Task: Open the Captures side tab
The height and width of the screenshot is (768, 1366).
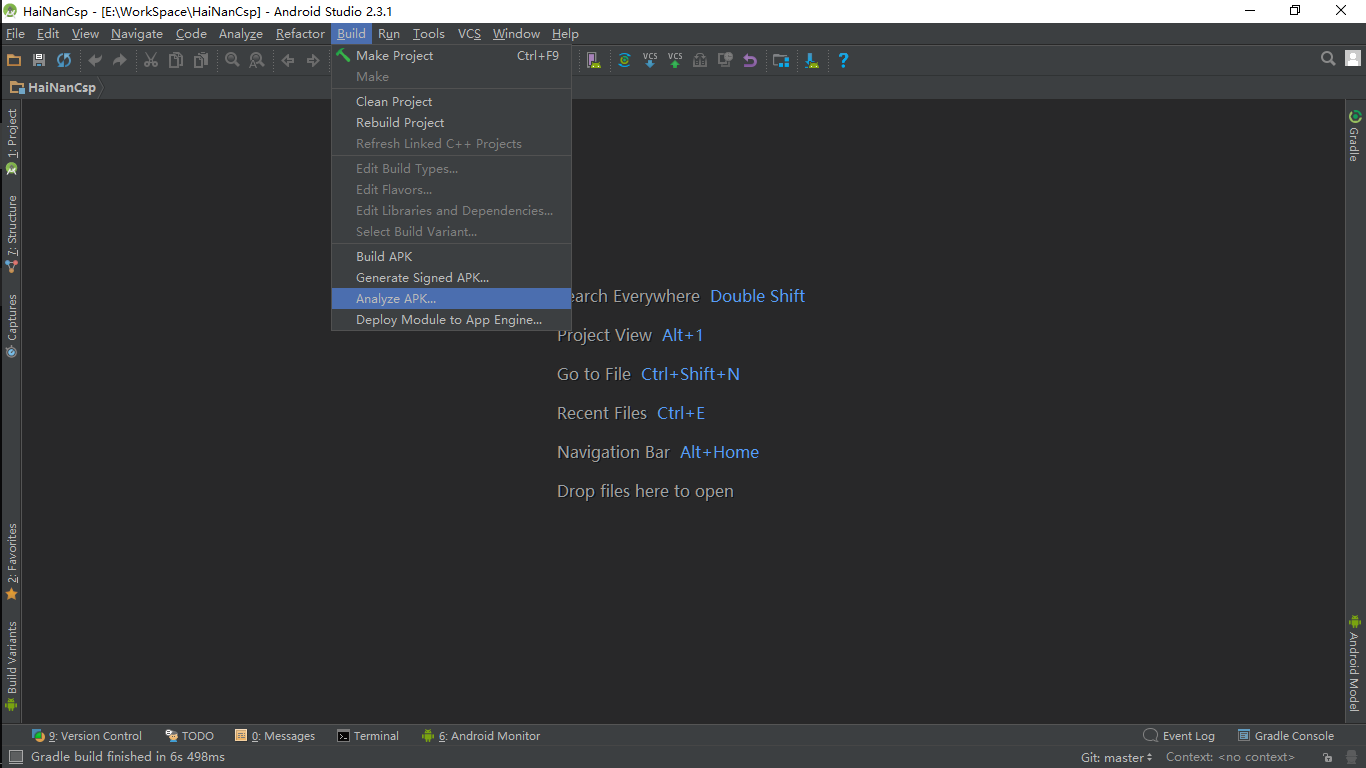Action: coord(12,326)
